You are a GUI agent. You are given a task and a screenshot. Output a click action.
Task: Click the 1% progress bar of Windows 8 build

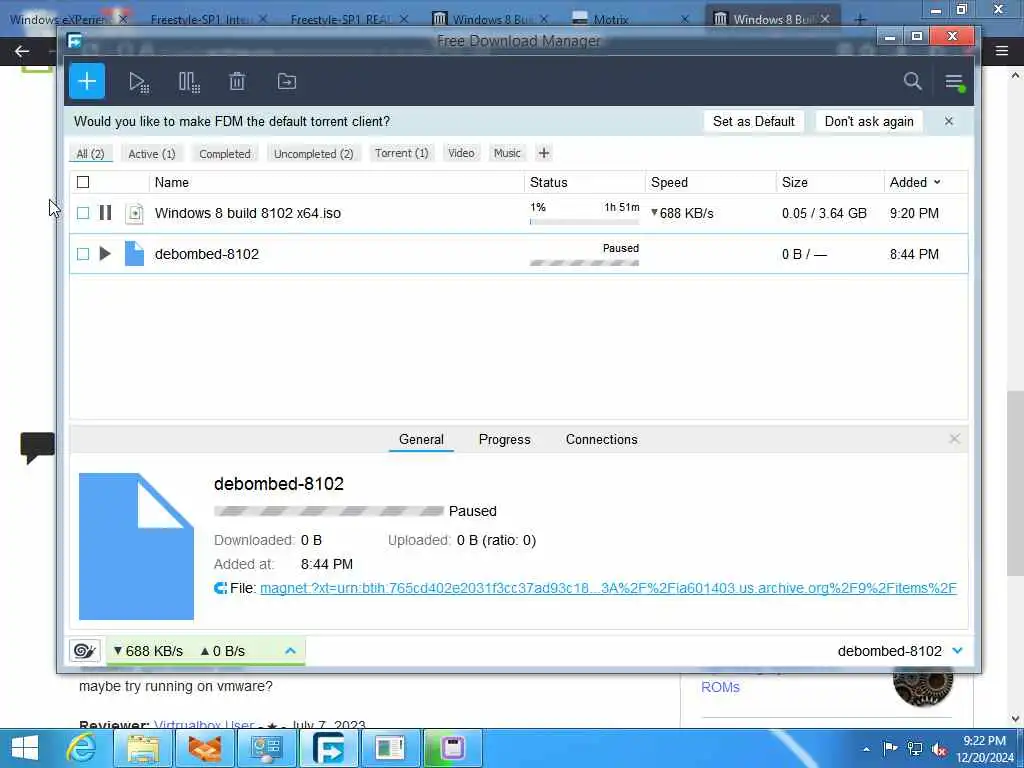[584, 222]
